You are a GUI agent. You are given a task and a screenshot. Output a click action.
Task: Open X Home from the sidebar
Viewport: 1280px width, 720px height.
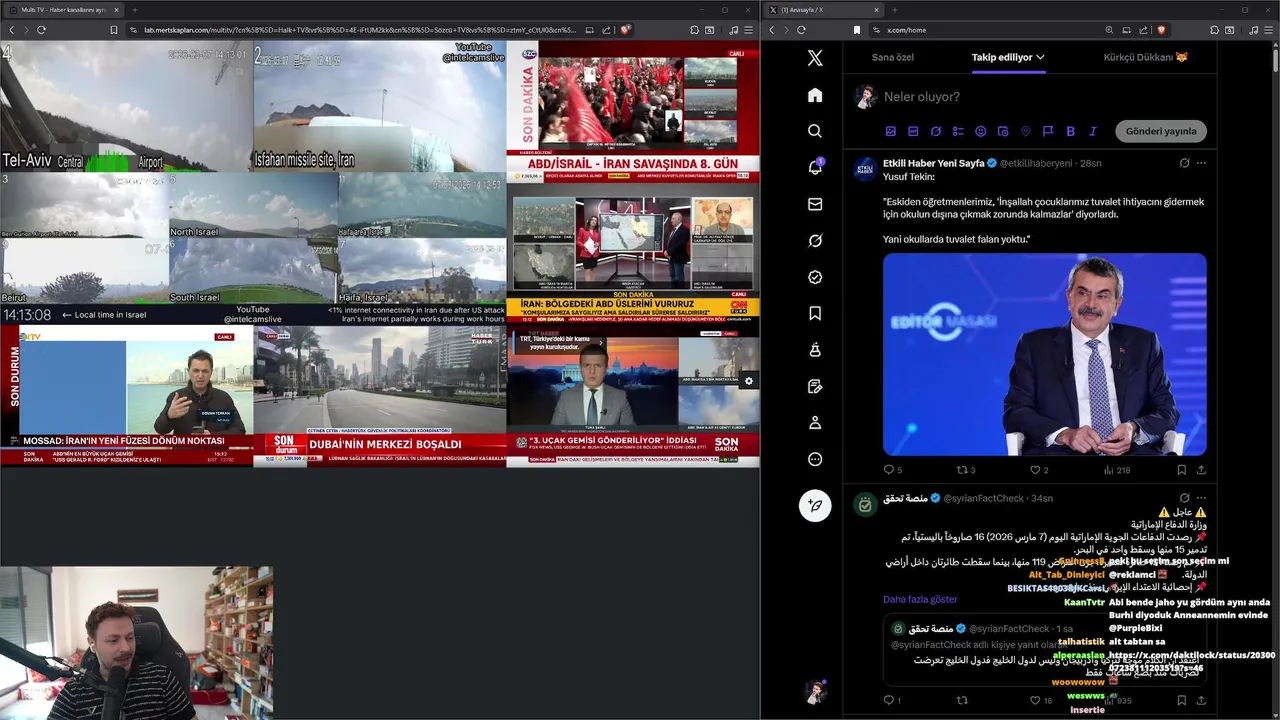coord(815,95)
